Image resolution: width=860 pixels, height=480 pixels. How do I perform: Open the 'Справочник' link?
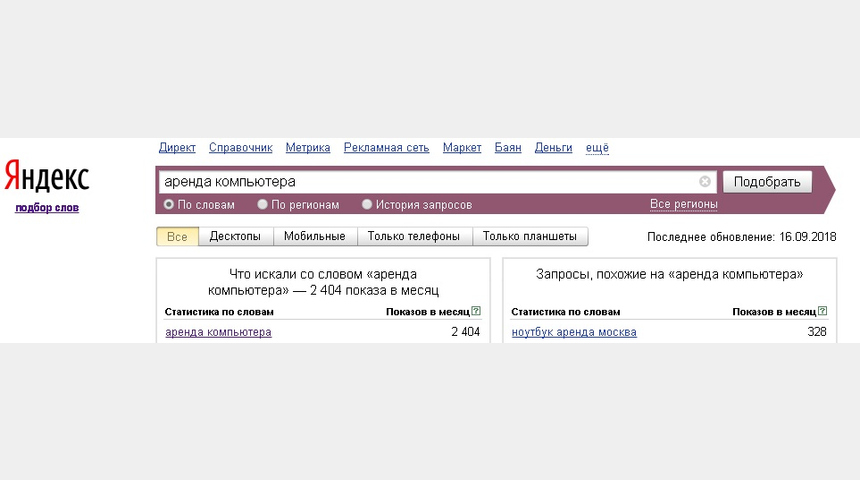(241, 148)
